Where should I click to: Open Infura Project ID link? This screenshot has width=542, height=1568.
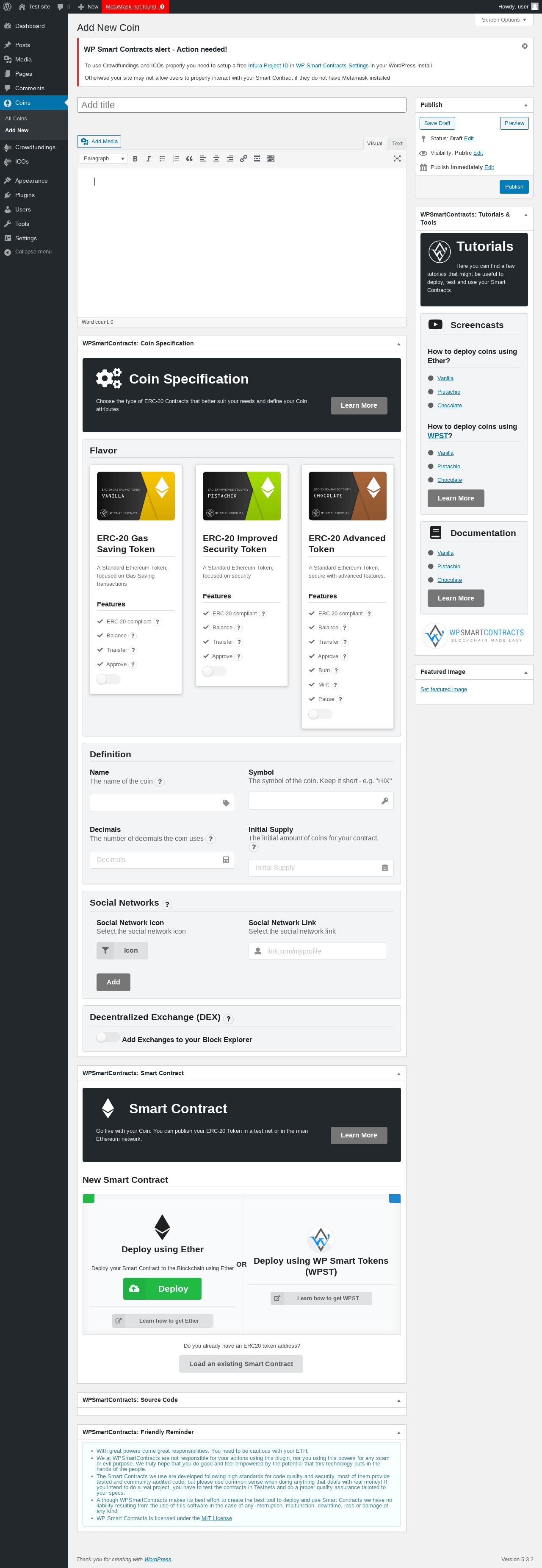pos(268,66)
